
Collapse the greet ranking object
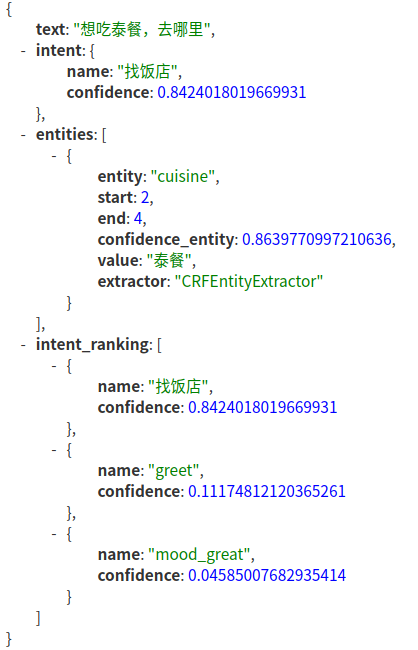[x=54, y=450]
